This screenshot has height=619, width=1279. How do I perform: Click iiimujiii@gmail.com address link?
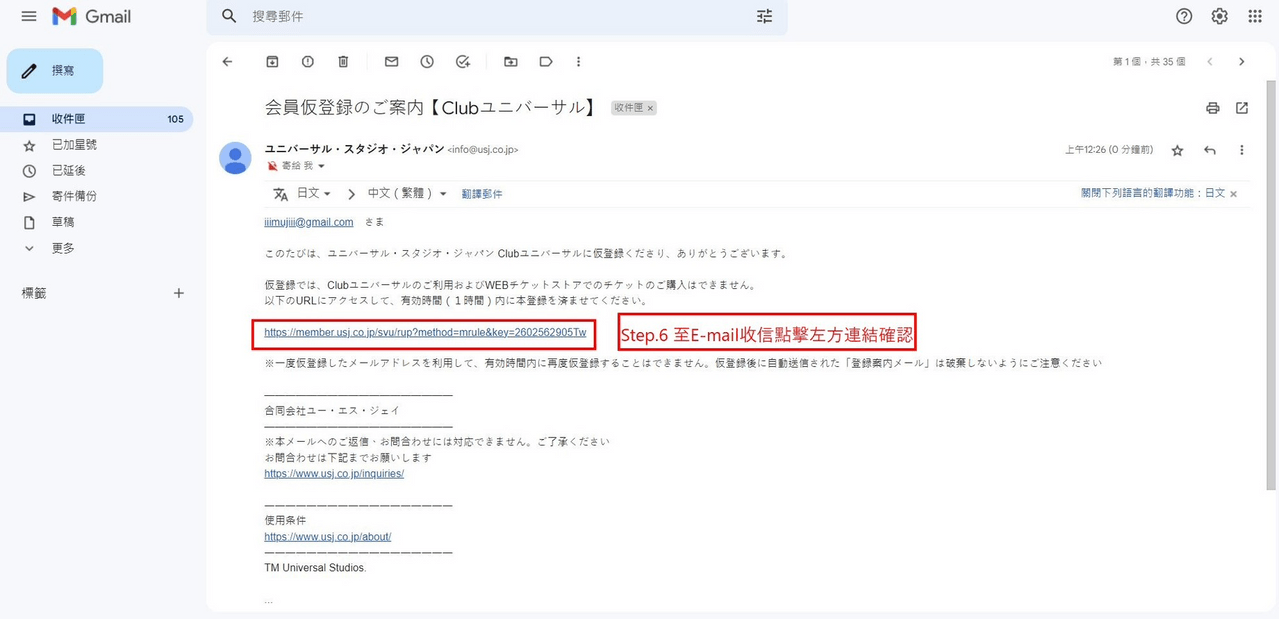coord(309,222)
